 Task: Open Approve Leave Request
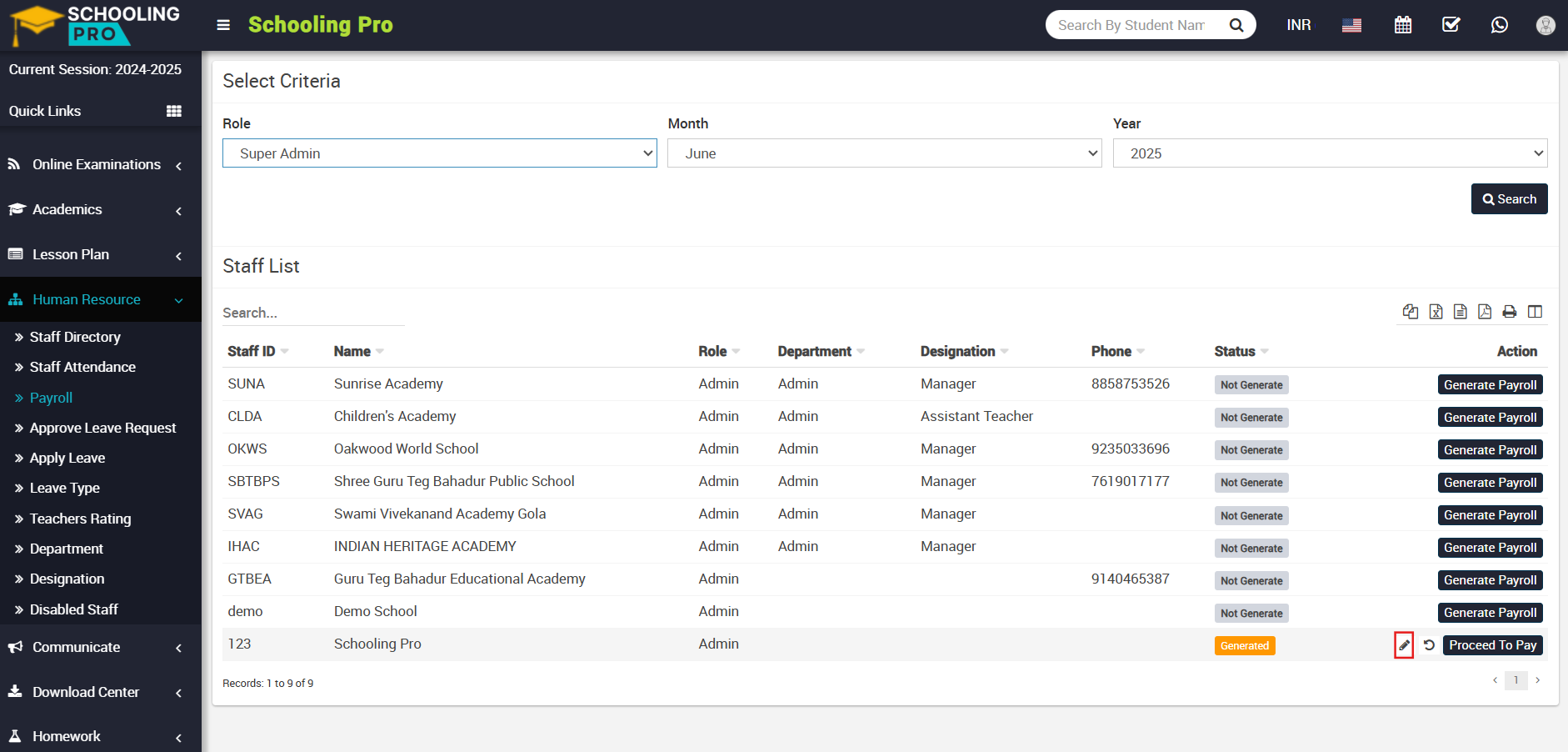pyautogui.click(x=102, y=428)
